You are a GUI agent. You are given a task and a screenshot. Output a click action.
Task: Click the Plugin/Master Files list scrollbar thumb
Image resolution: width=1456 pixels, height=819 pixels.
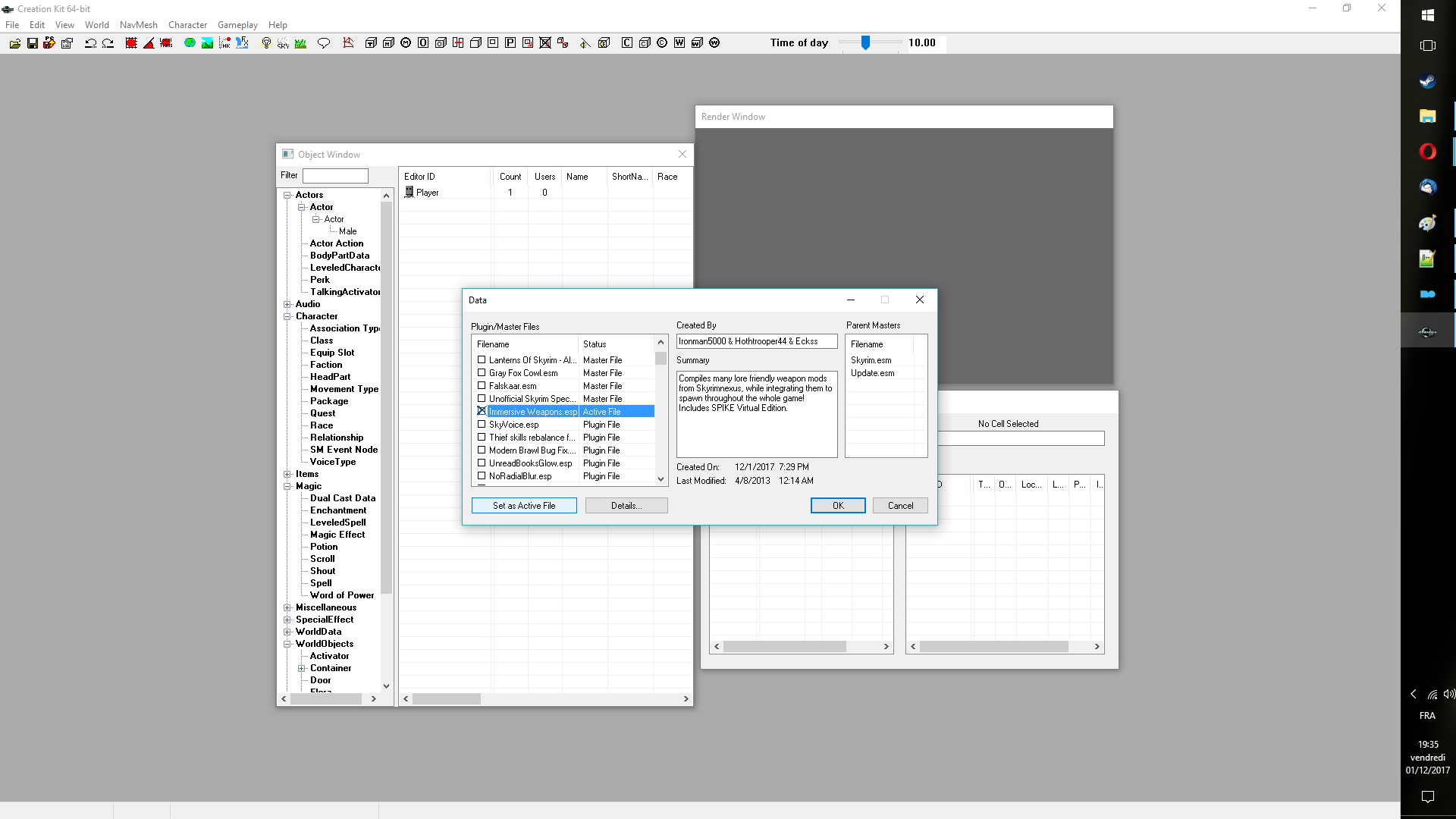pyautogui.click(x=661, y=359)
